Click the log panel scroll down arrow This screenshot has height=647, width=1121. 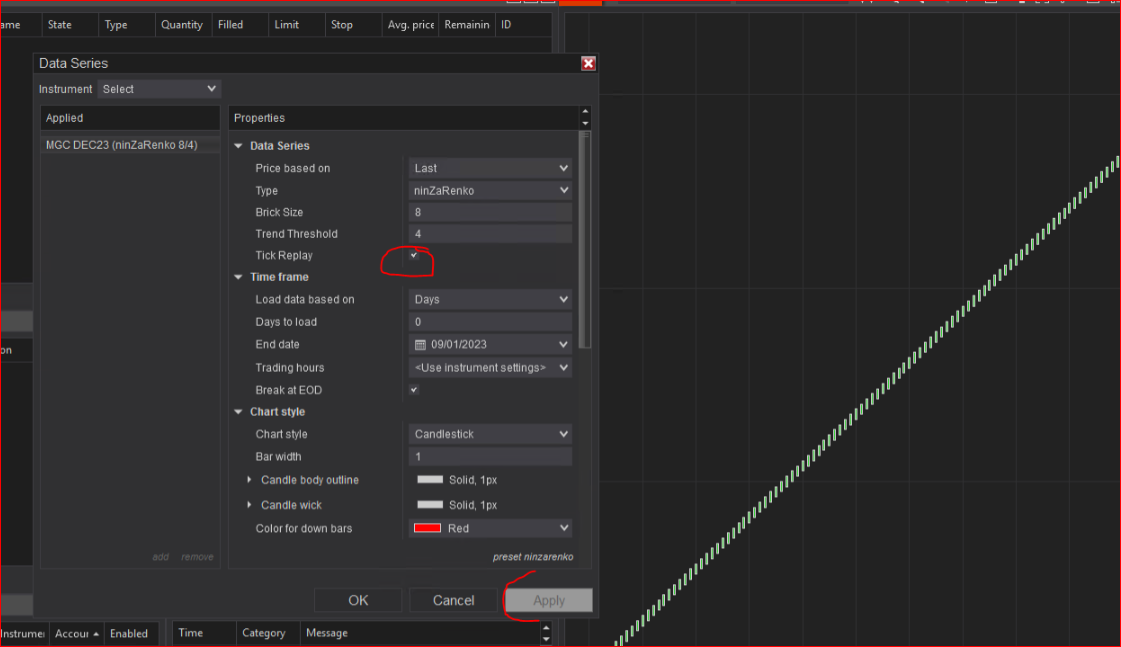tap(546, 639)
